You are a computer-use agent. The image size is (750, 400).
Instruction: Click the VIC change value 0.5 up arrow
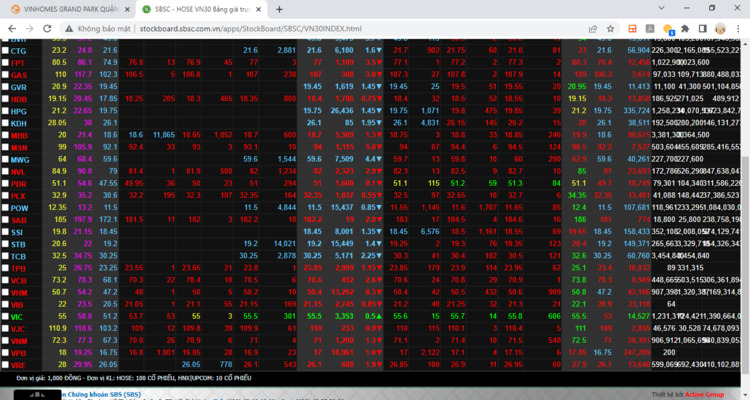pos(372,316)
